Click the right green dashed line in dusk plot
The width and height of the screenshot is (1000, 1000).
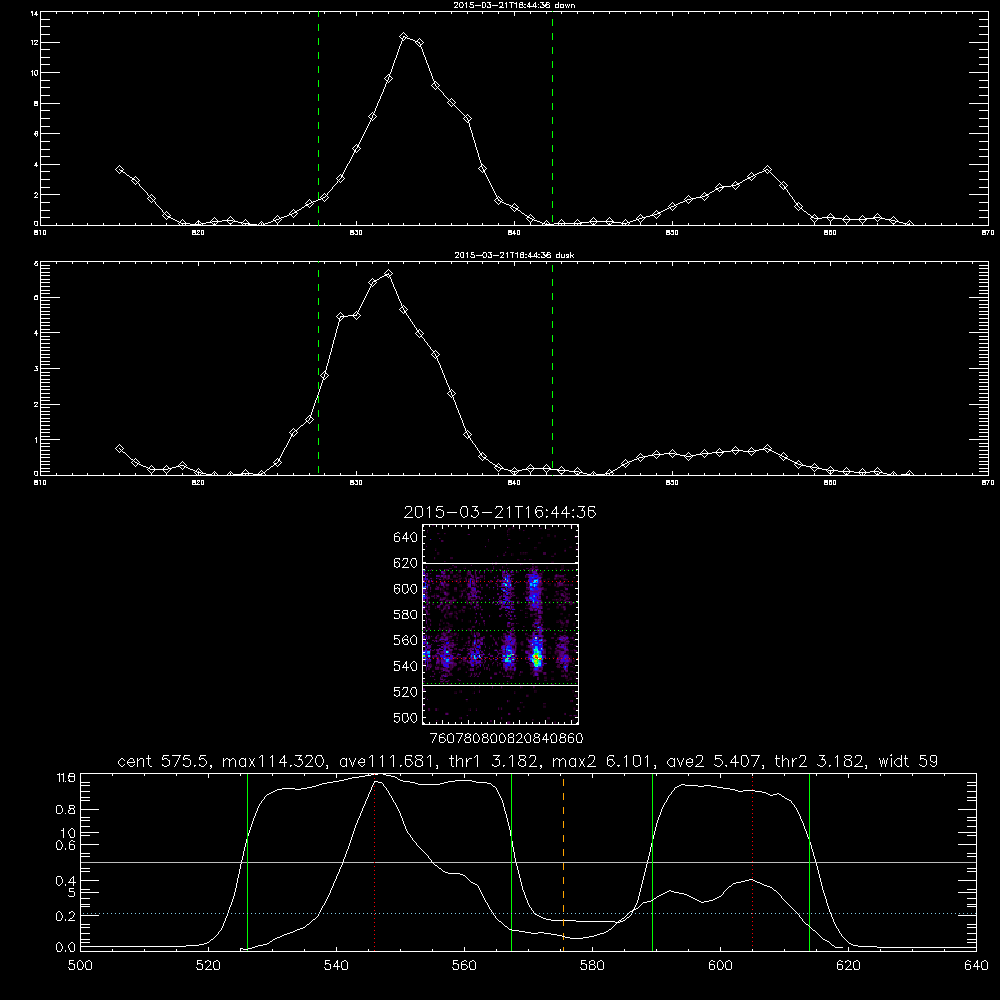tap(552, 369)
